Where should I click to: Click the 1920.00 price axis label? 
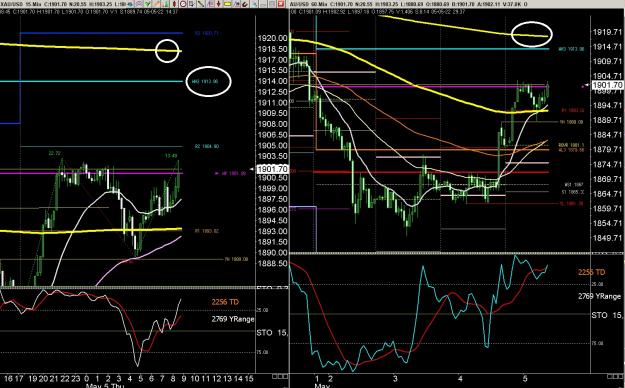[x=273, y=38]
